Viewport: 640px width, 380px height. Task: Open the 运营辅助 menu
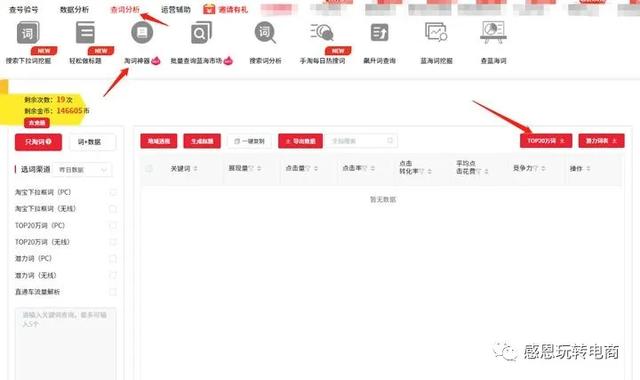point(176,9)
